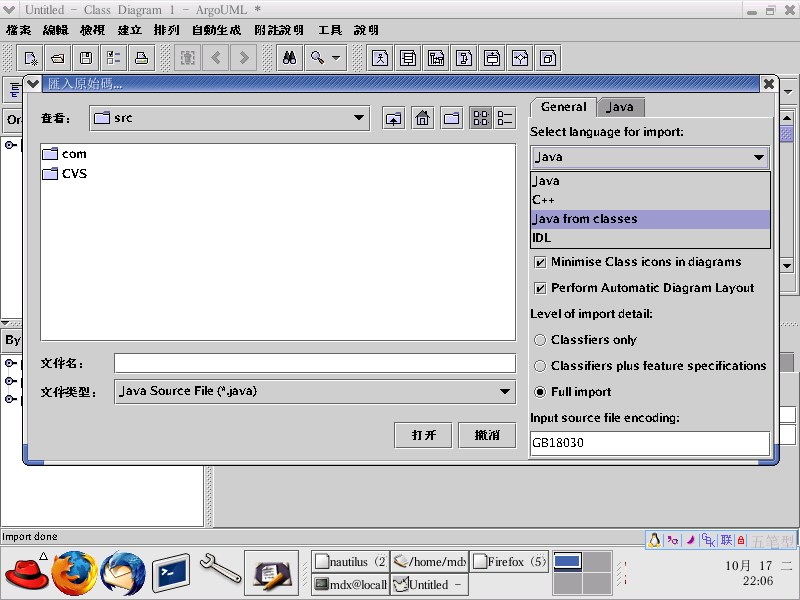Switch file chooser to details view
The height and width of the screenshot is (600, 800).
click(505, 118)
